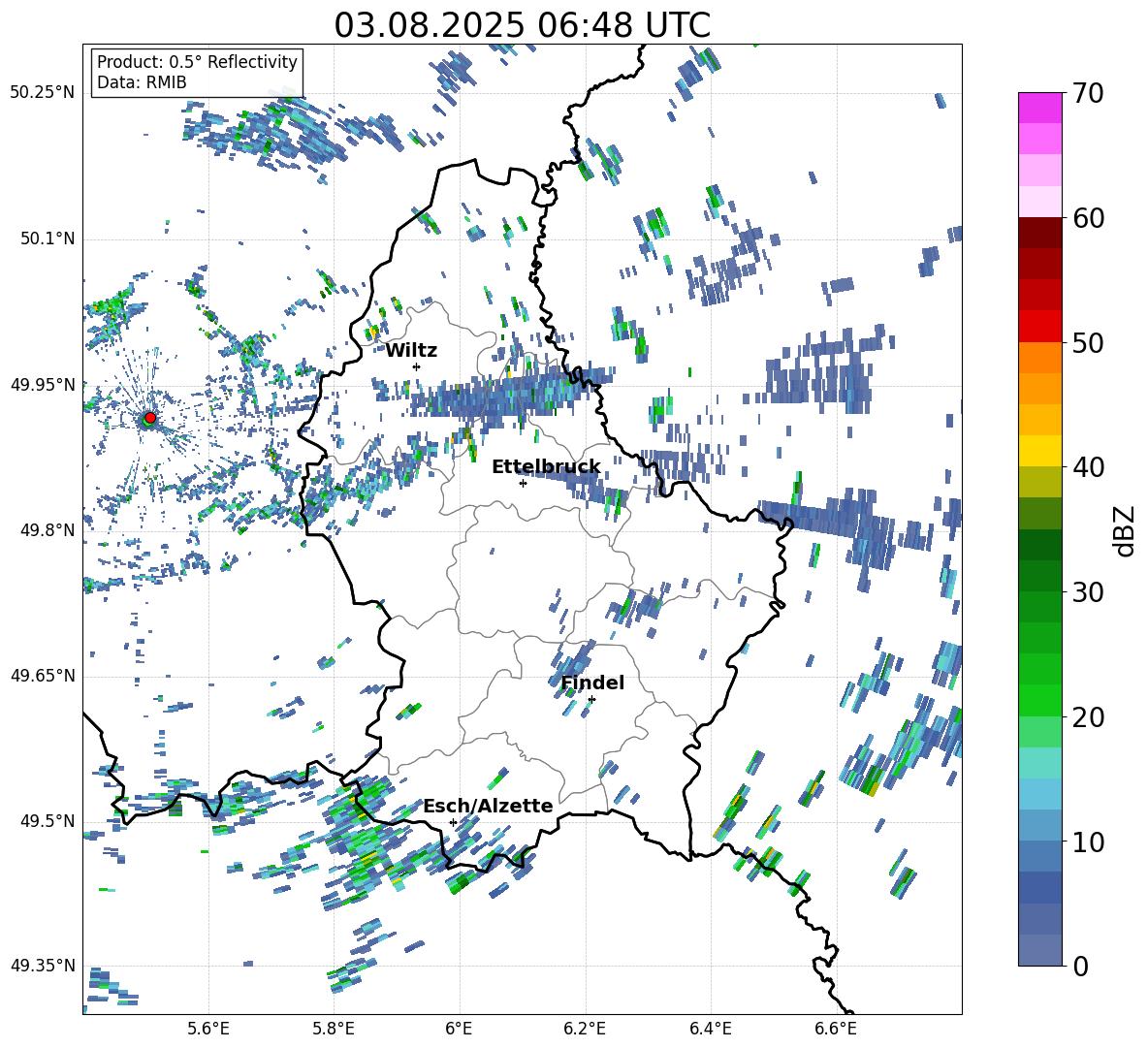Click the Findel location cross marker
The height and width of the screenshot is (1048, 1148).
click(x=591, y=700)
